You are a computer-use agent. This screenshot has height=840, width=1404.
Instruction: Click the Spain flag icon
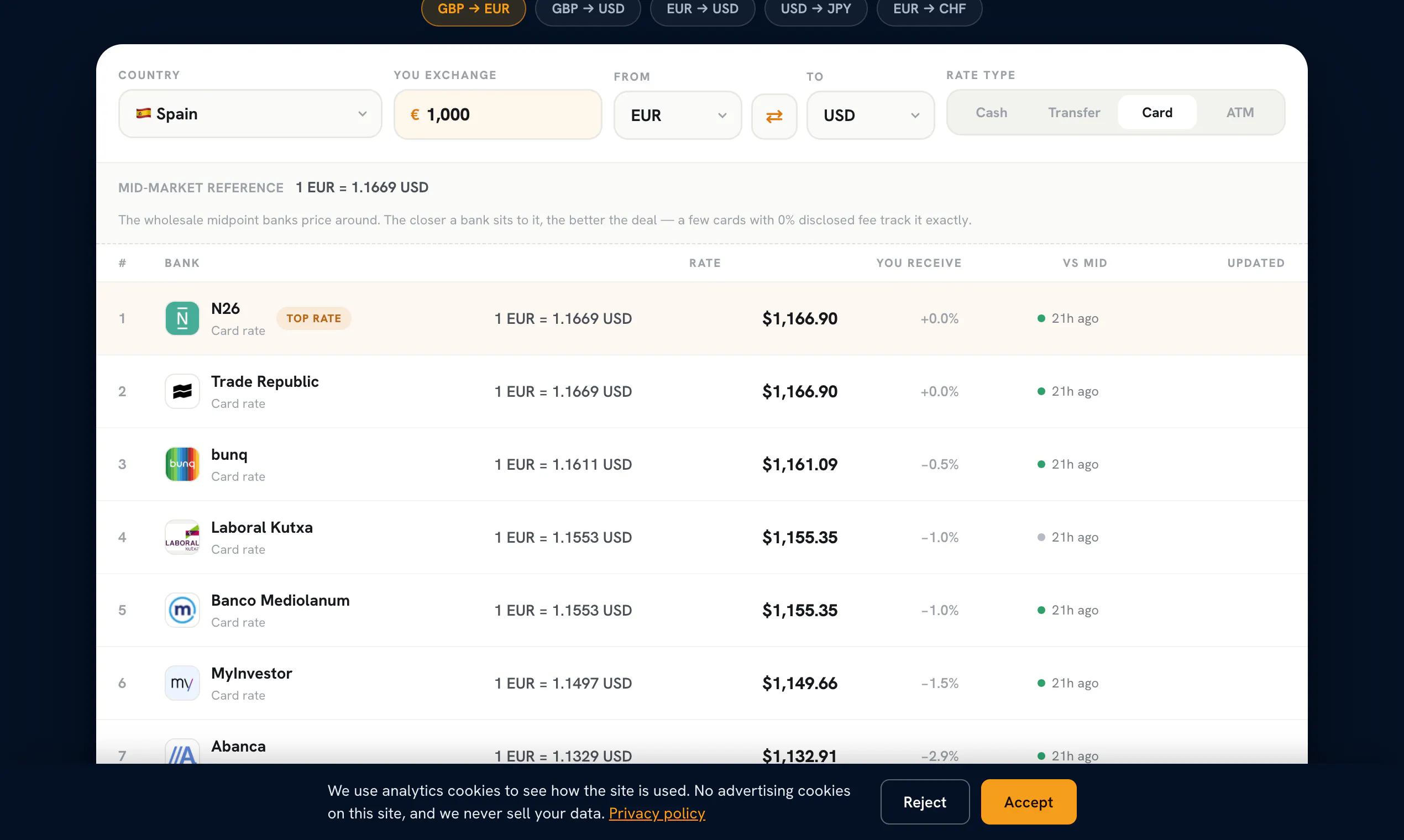click(143, 113)
